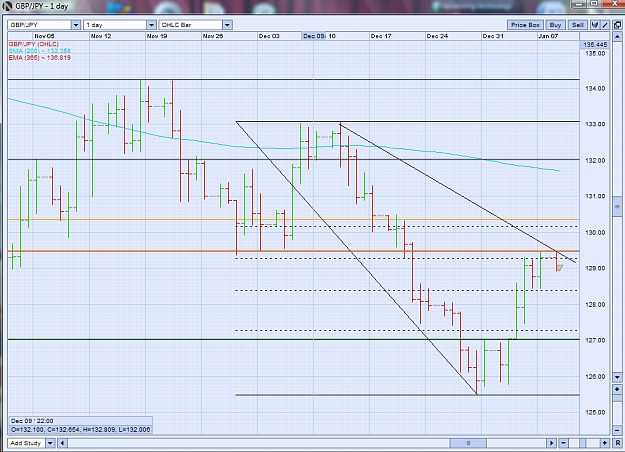Click the 129.00 price axis label
Screen dimensions: 625x452
point(595,268)
